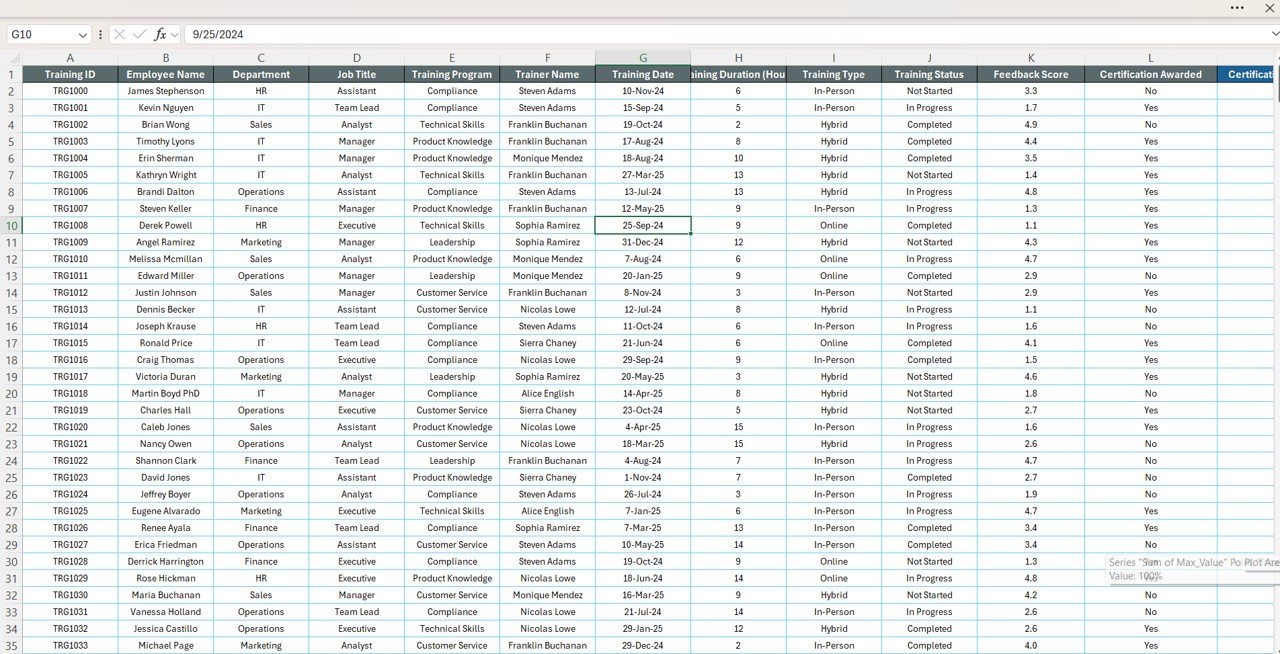Click the Certification Awarded header
This screenshot has height=654, width=1280.
click(1150, 73)
